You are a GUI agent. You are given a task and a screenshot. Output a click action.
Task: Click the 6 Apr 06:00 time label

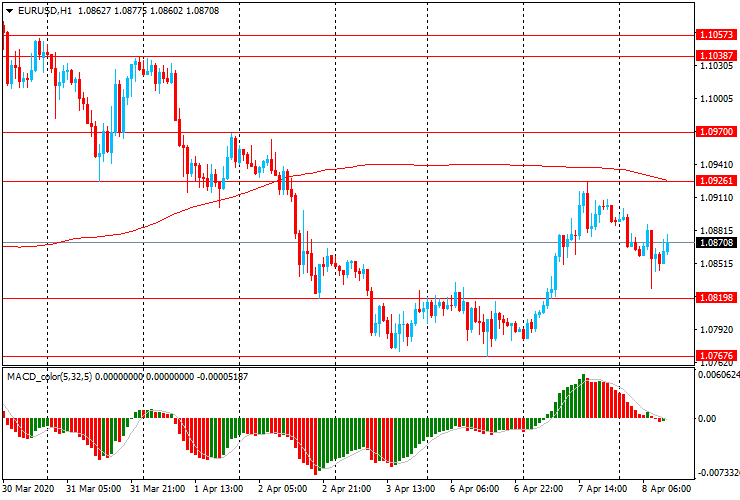[x=474, y=489]
